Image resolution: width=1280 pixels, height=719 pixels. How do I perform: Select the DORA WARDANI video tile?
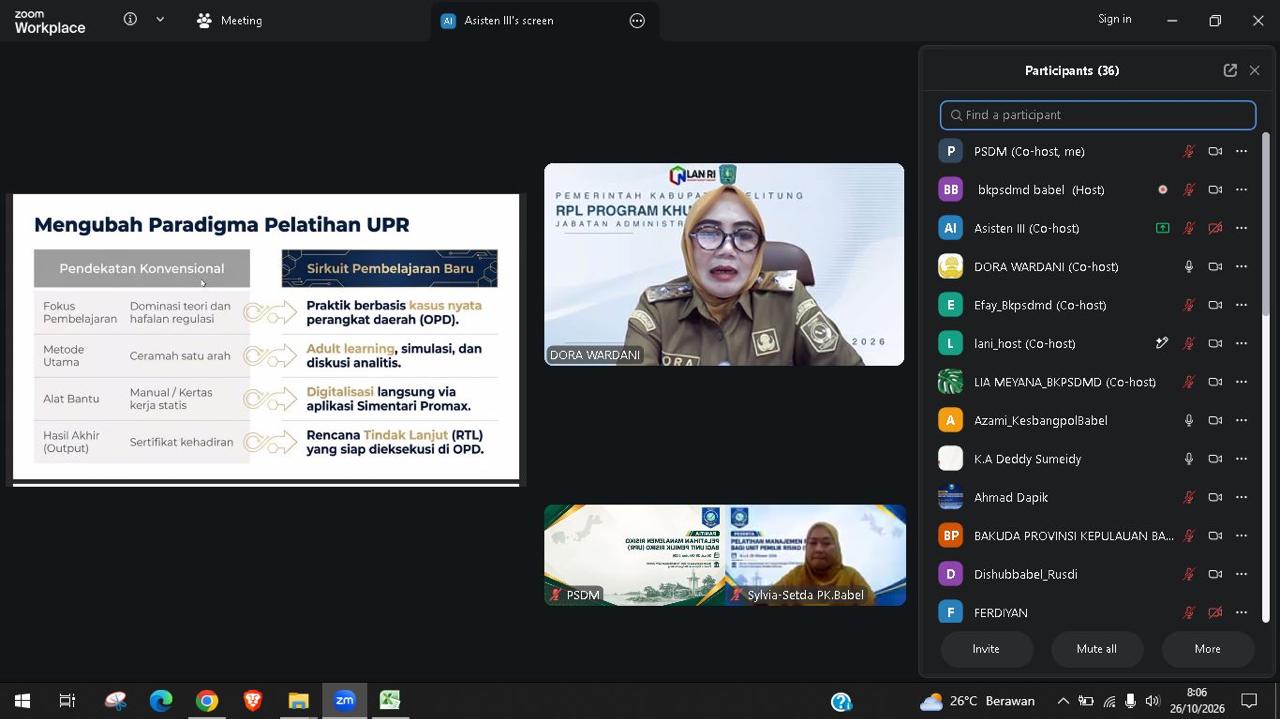click(x=724, y=264)
